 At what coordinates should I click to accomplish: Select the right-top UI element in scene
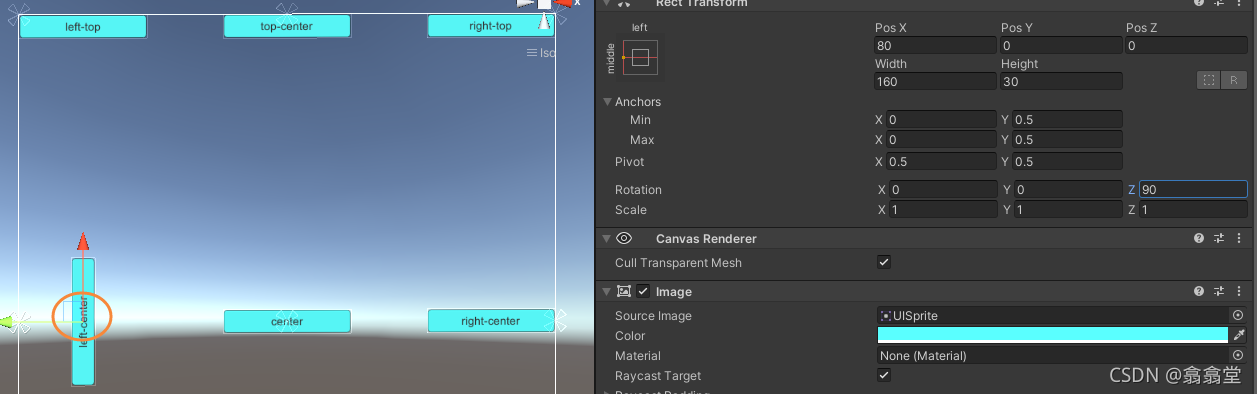coord(491,26)
